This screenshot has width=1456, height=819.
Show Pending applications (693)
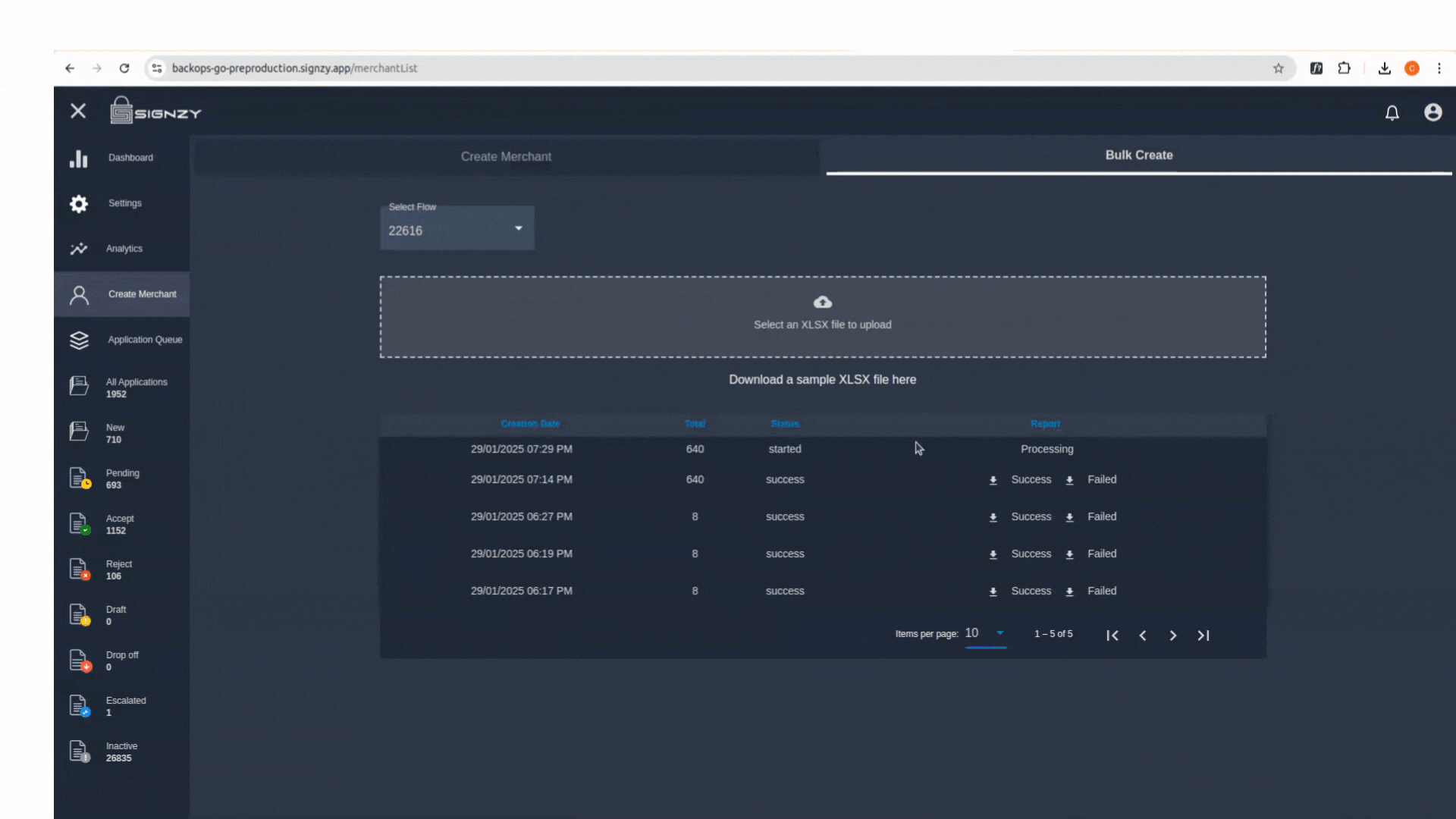click(x=121, y=479)
